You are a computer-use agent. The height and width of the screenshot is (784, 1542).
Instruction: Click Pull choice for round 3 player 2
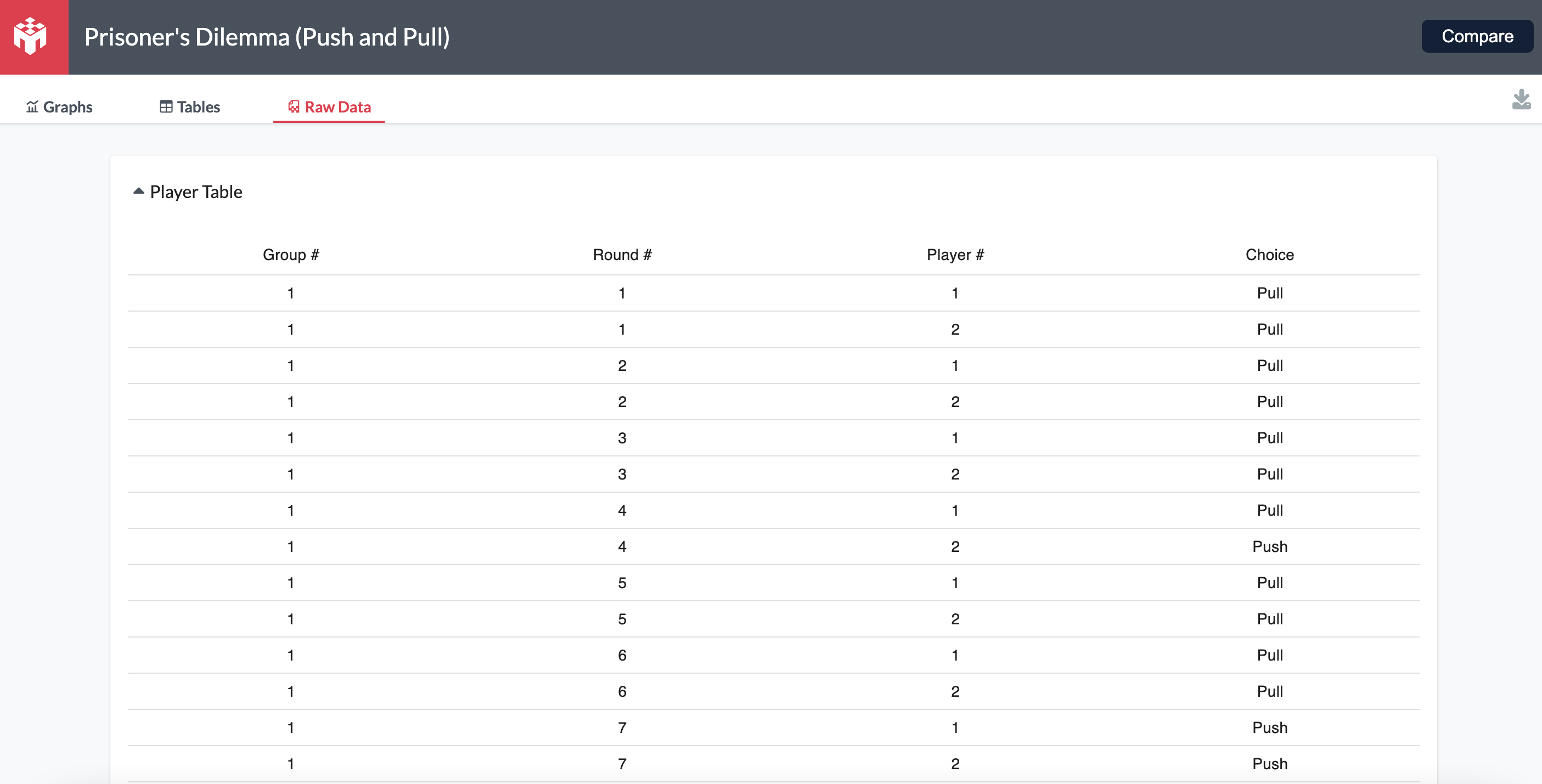tap(1270, 474)
